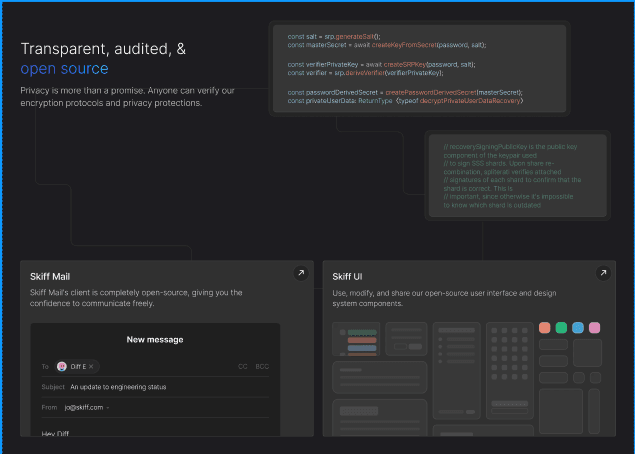The width and height of the screenshot is (635, 454).
Task: Select the pink color swatch
Action: click(x=594, y=328)
